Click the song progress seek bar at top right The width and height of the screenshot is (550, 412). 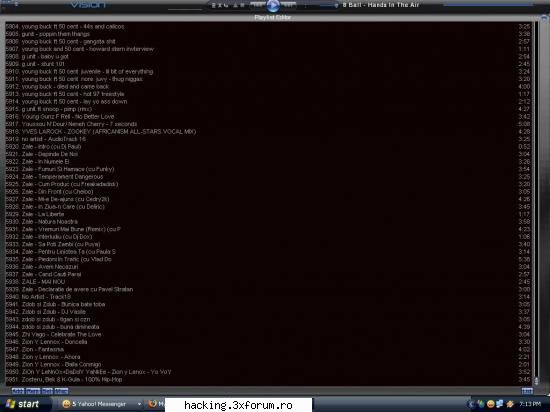(x=488, y=5)
